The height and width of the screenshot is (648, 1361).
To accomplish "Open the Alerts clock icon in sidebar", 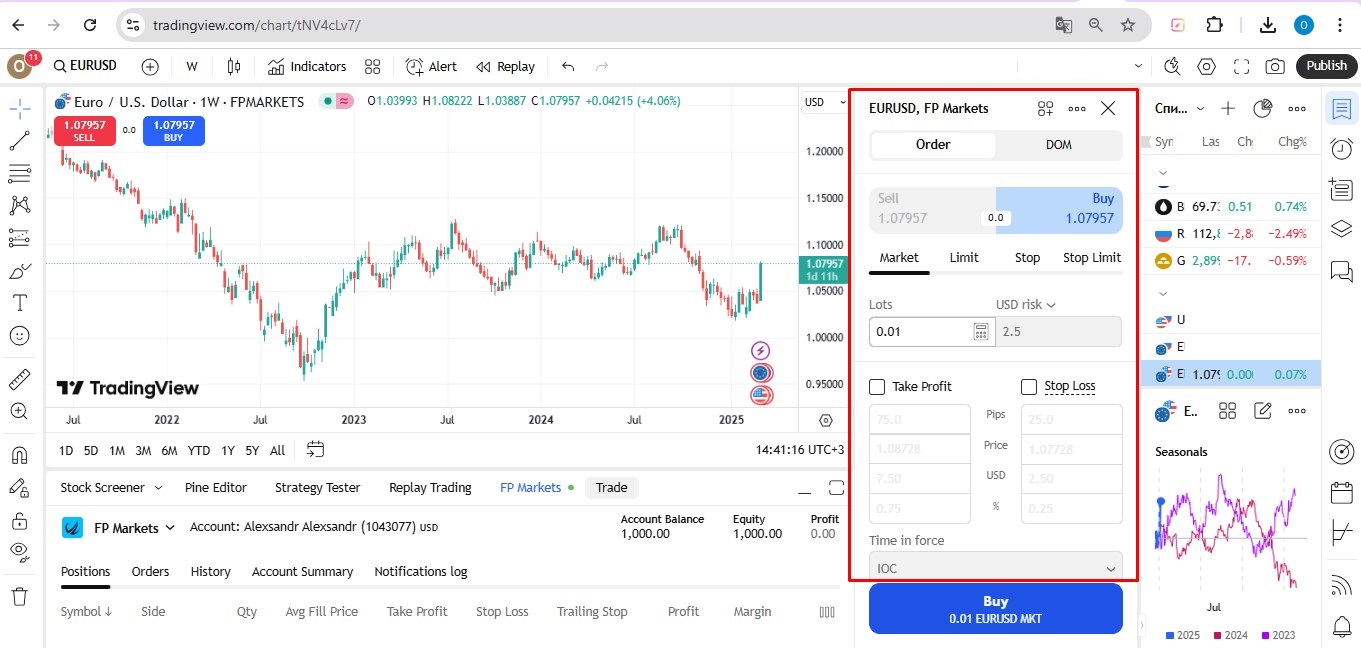I will pos(1342,149).
